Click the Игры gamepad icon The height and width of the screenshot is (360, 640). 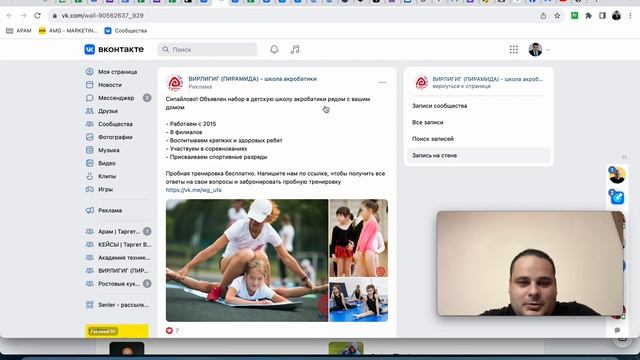[90, 189]
